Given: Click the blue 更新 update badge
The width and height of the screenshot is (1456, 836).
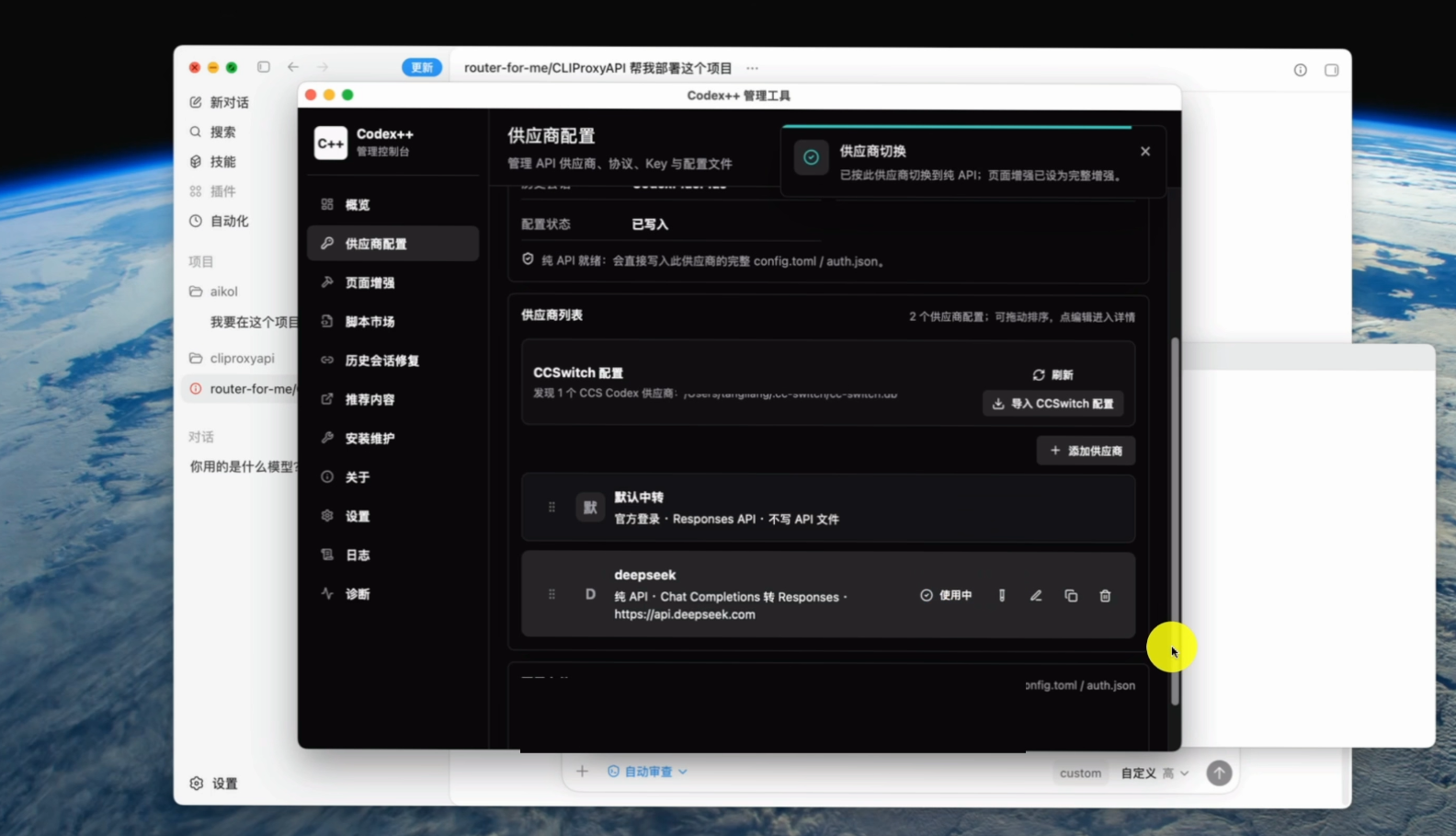Looking at the screenshot, I should click(422, 67).
